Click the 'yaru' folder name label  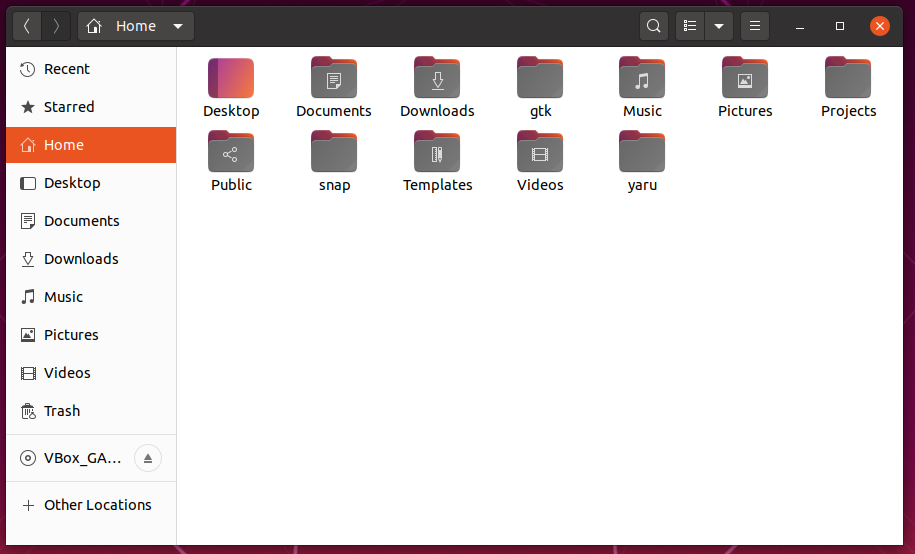point(642,186)
